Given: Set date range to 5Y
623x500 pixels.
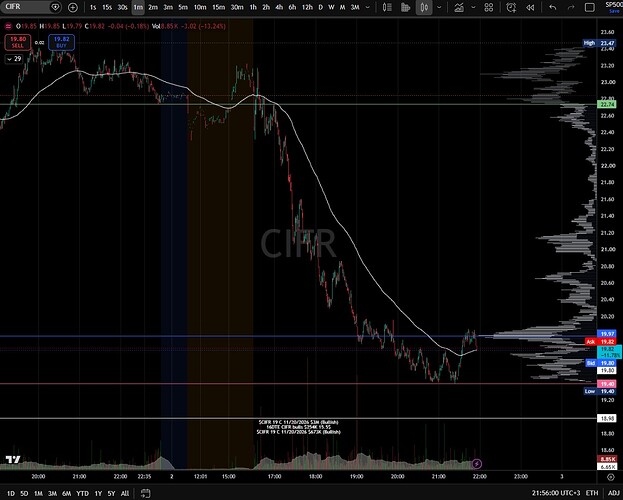Looking at the screenshot, I should [111, 493].
